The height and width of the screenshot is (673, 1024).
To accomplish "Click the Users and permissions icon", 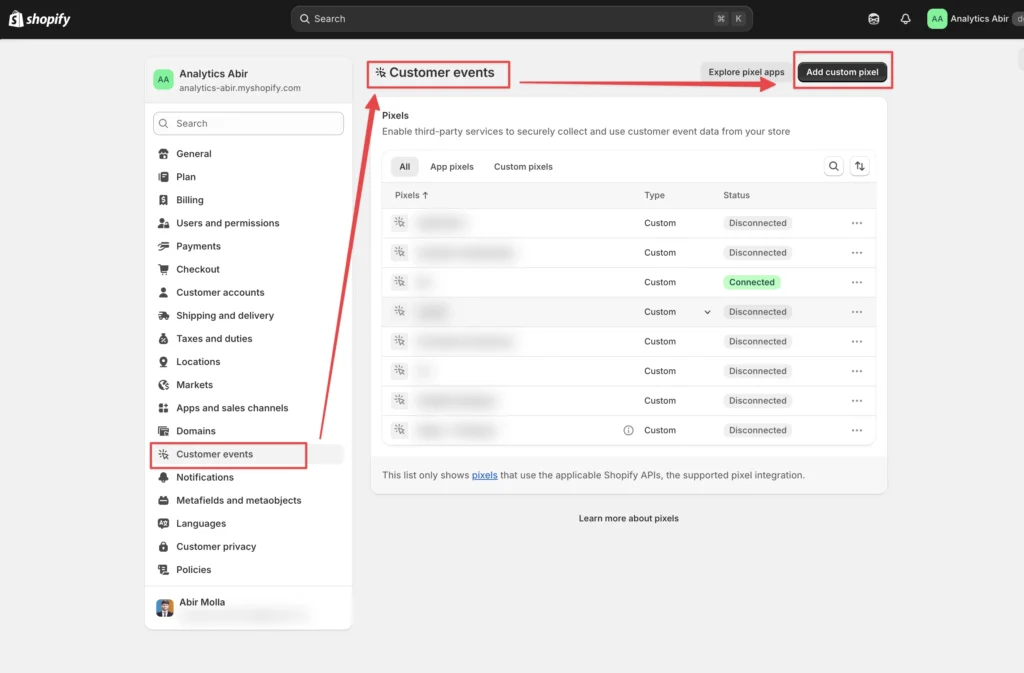I will (x=163, y=223).
